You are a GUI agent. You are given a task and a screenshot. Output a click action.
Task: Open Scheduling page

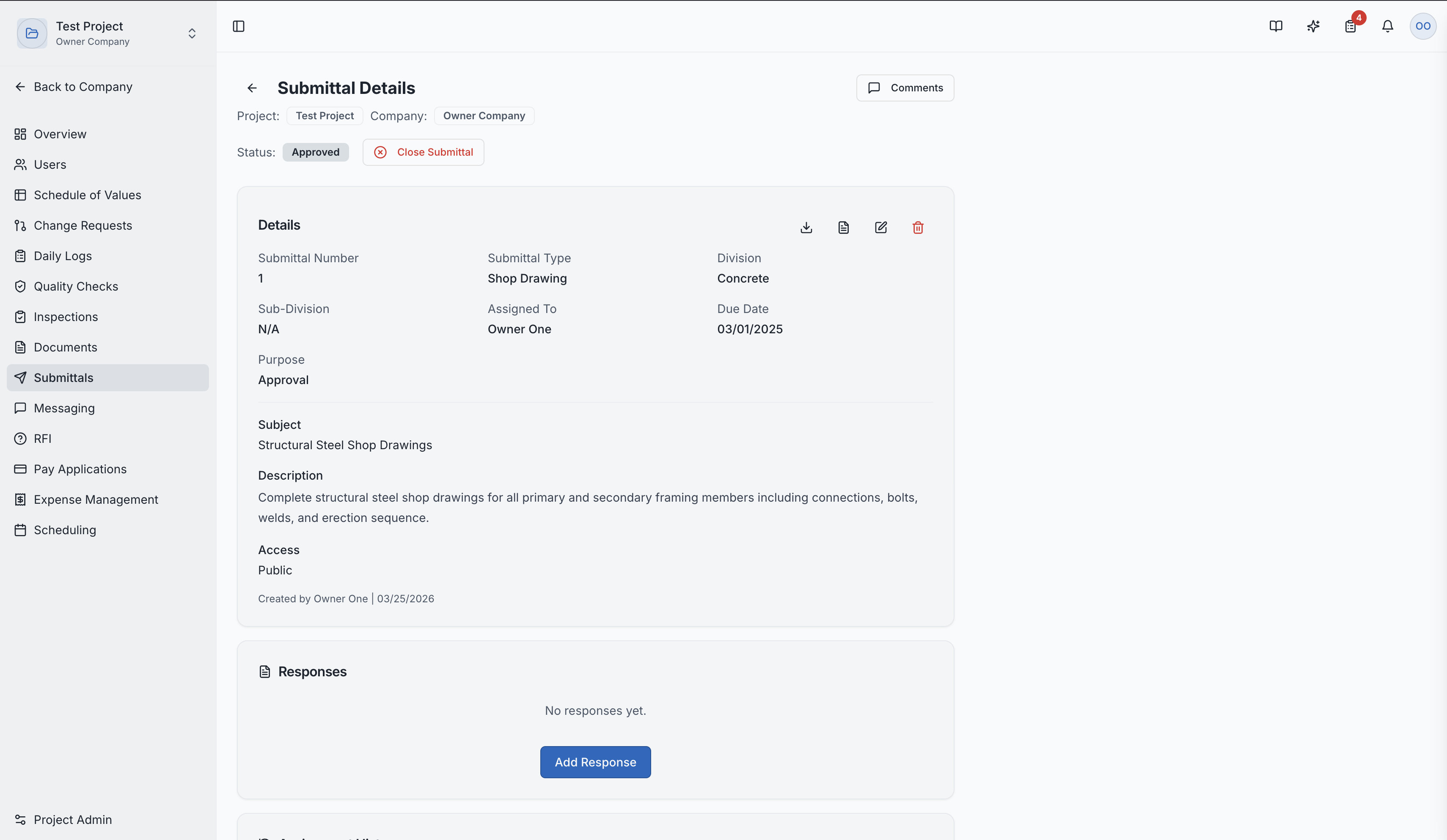coord(108,530)
